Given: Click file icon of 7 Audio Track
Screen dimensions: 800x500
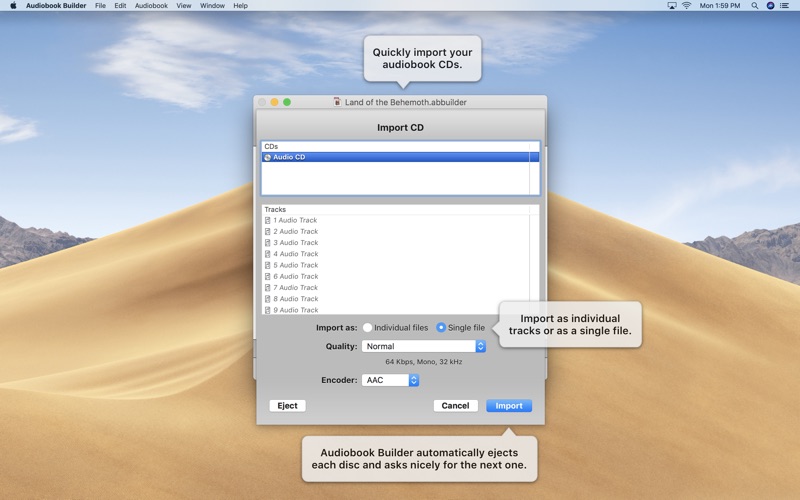Looking at the screenshot, I should pos(267,288).
